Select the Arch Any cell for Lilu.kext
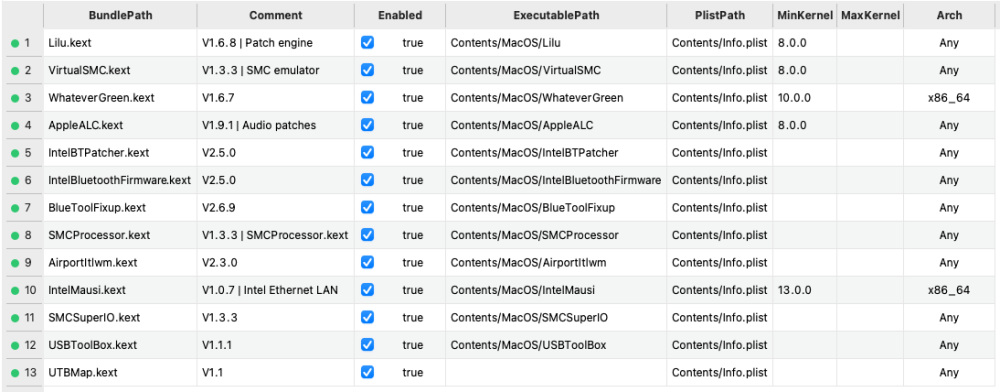 point(949,43)
